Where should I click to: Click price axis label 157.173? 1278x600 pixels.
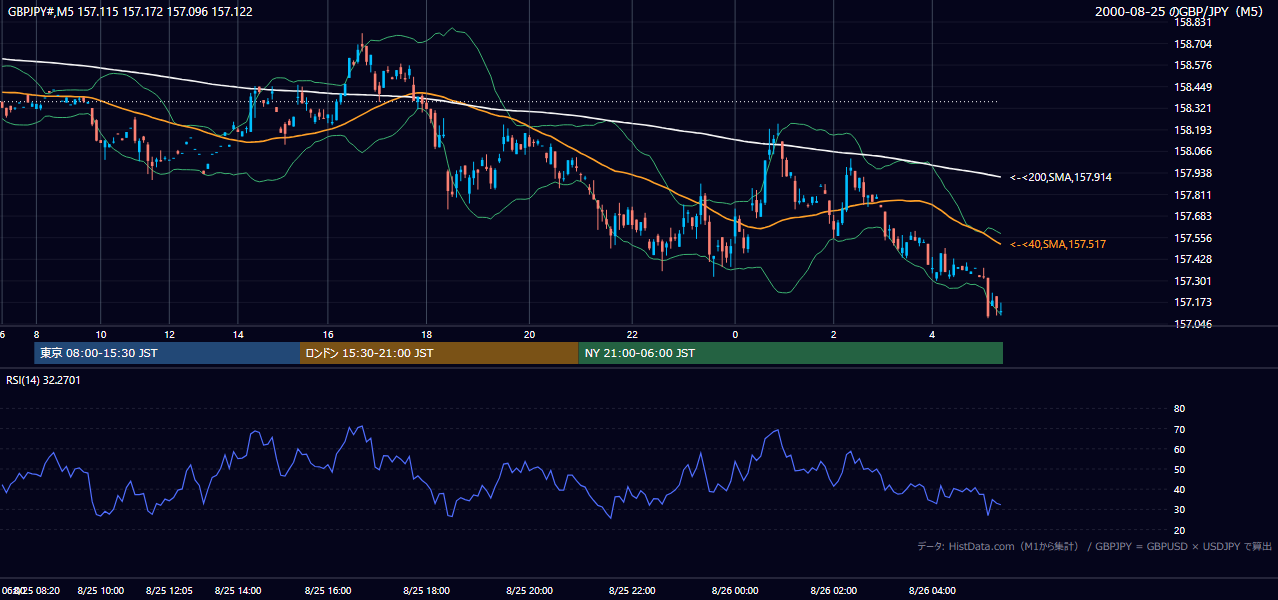[x=1193, y=302]
